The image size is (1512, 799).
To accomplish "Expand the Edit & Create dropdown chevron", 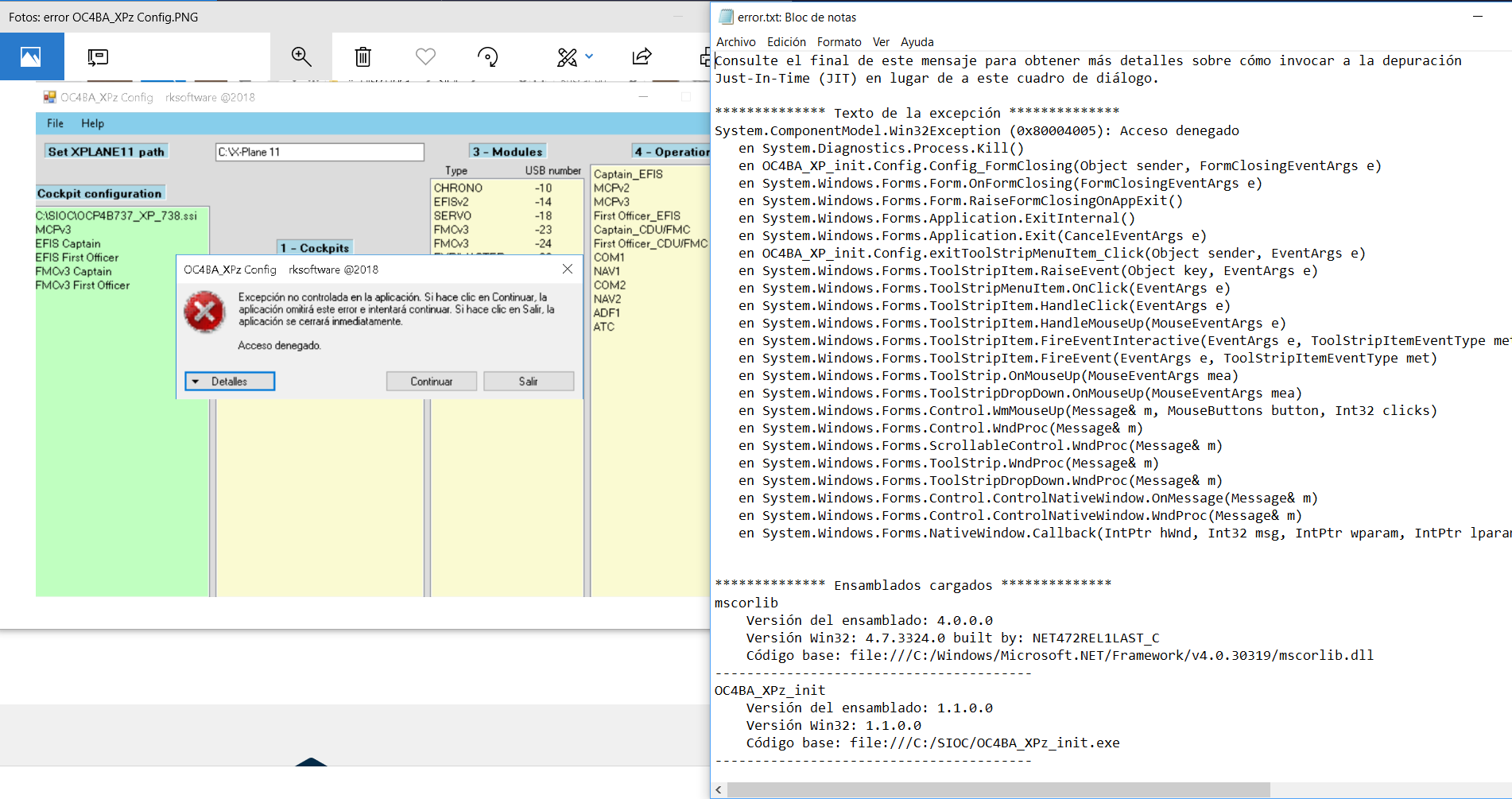I will [x=589, y=56].
